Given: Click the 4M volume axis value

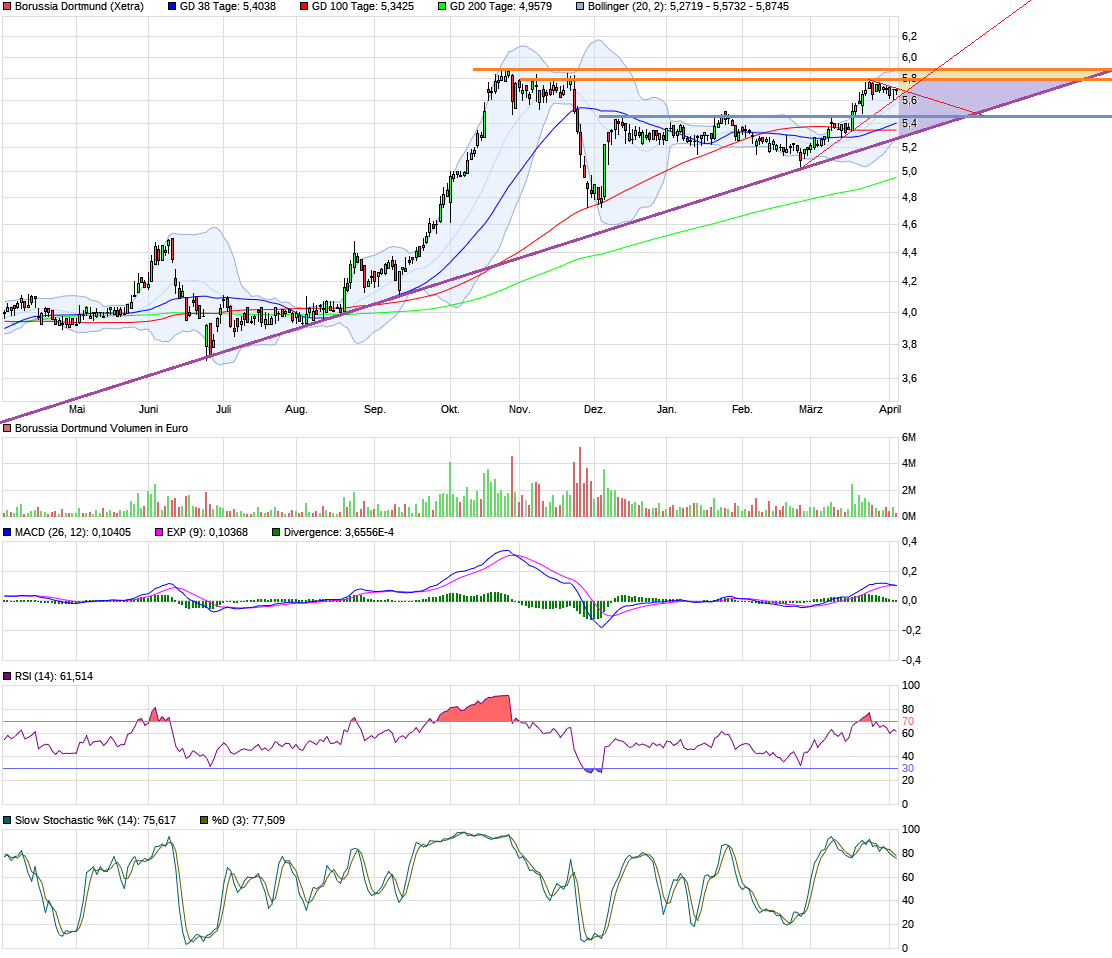Looking at the screenshot, I should 909,464.
